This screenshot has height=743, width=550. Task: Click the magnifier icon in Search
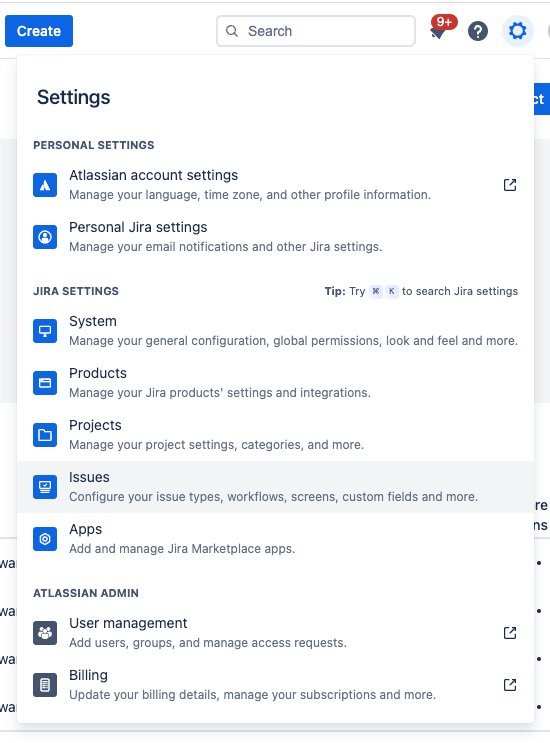point(232,31)
